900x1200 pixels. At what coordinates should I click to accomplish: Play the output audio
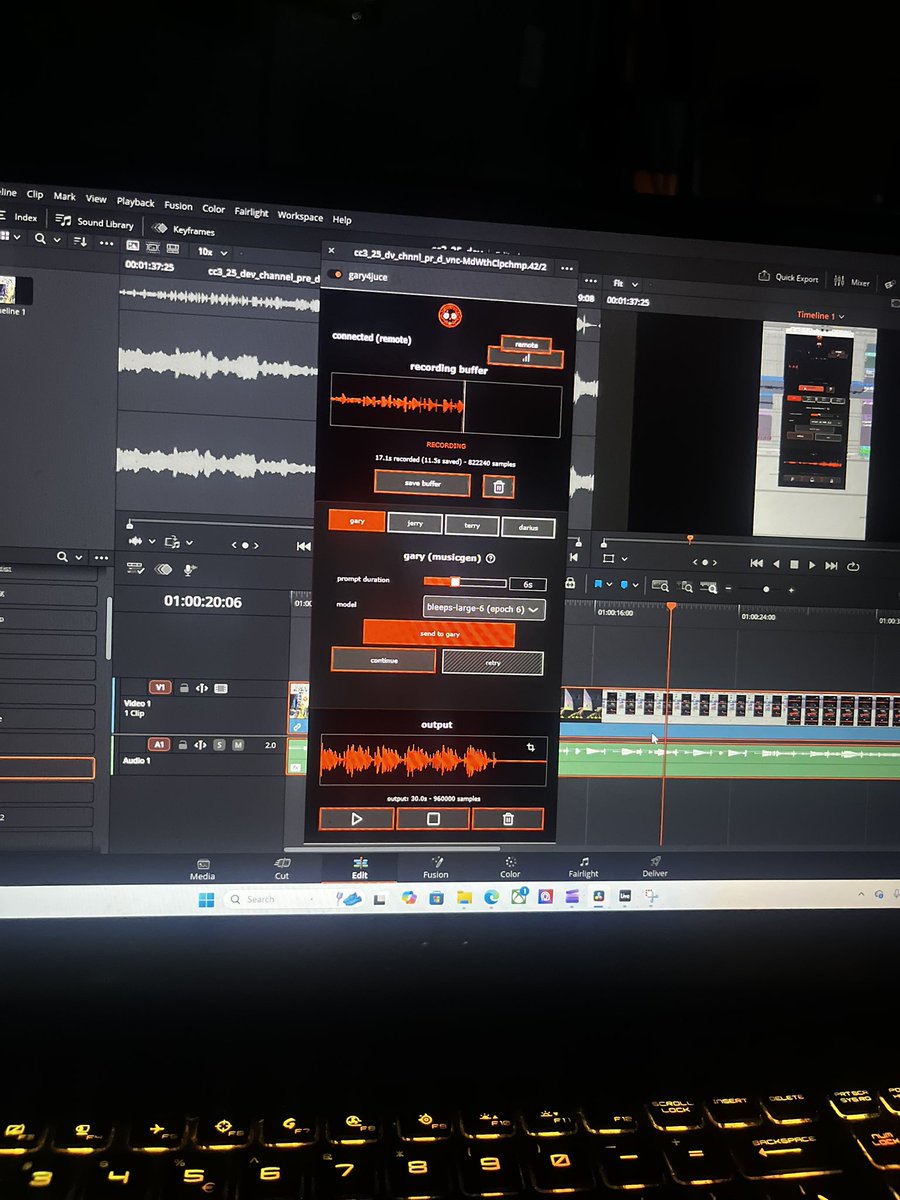pos(357,818)
